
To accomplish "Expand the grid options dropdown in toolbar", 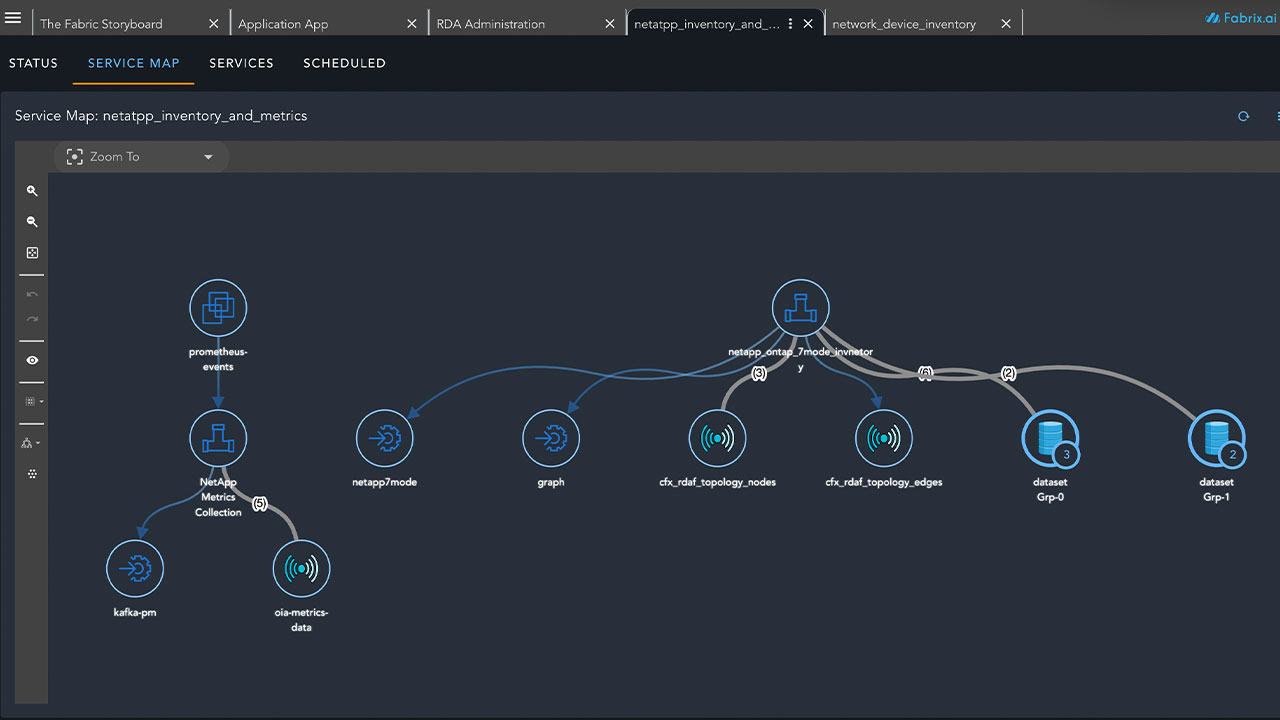I will (33, 401).
